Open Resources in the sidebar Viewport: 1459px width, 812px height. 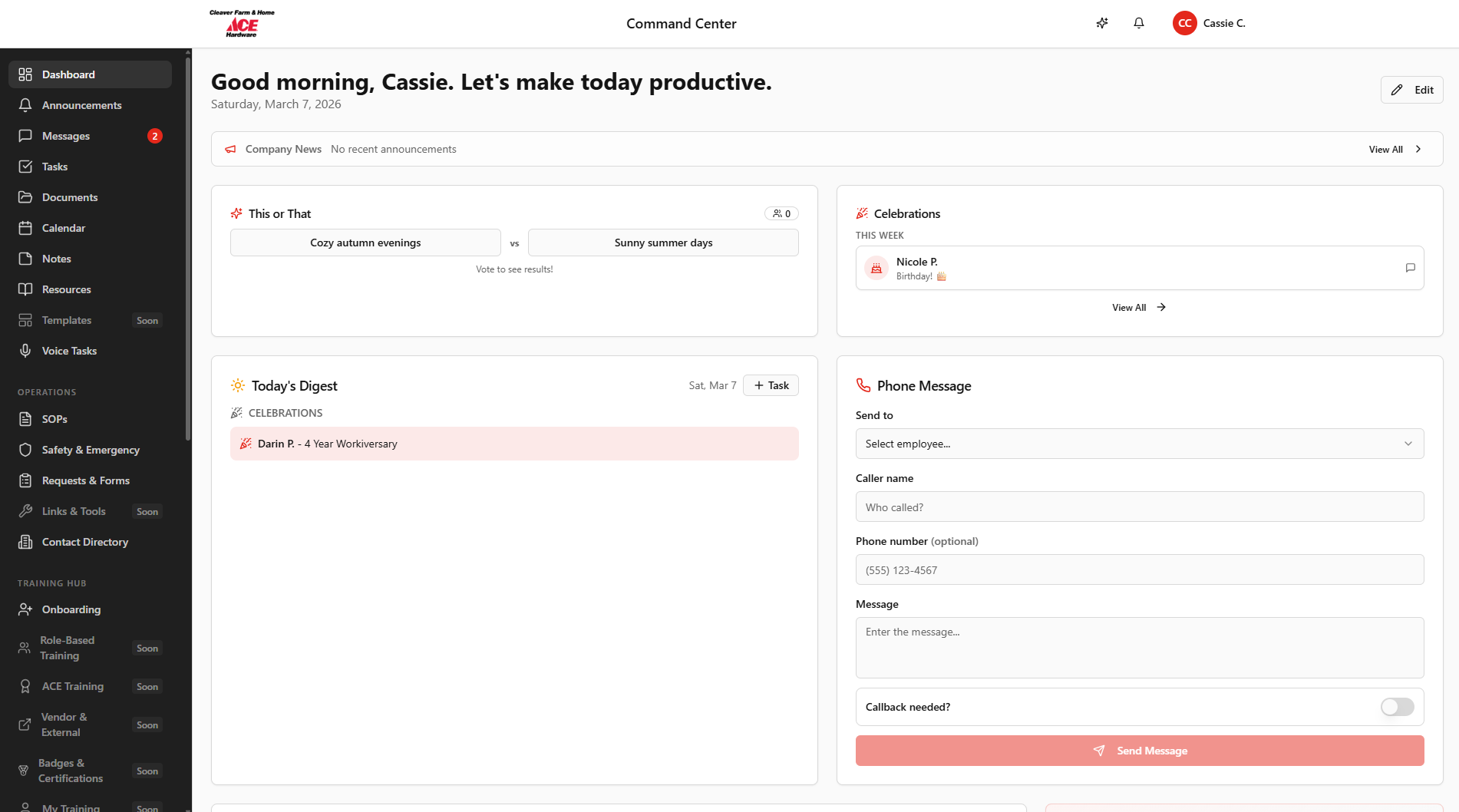click(91, 289)
